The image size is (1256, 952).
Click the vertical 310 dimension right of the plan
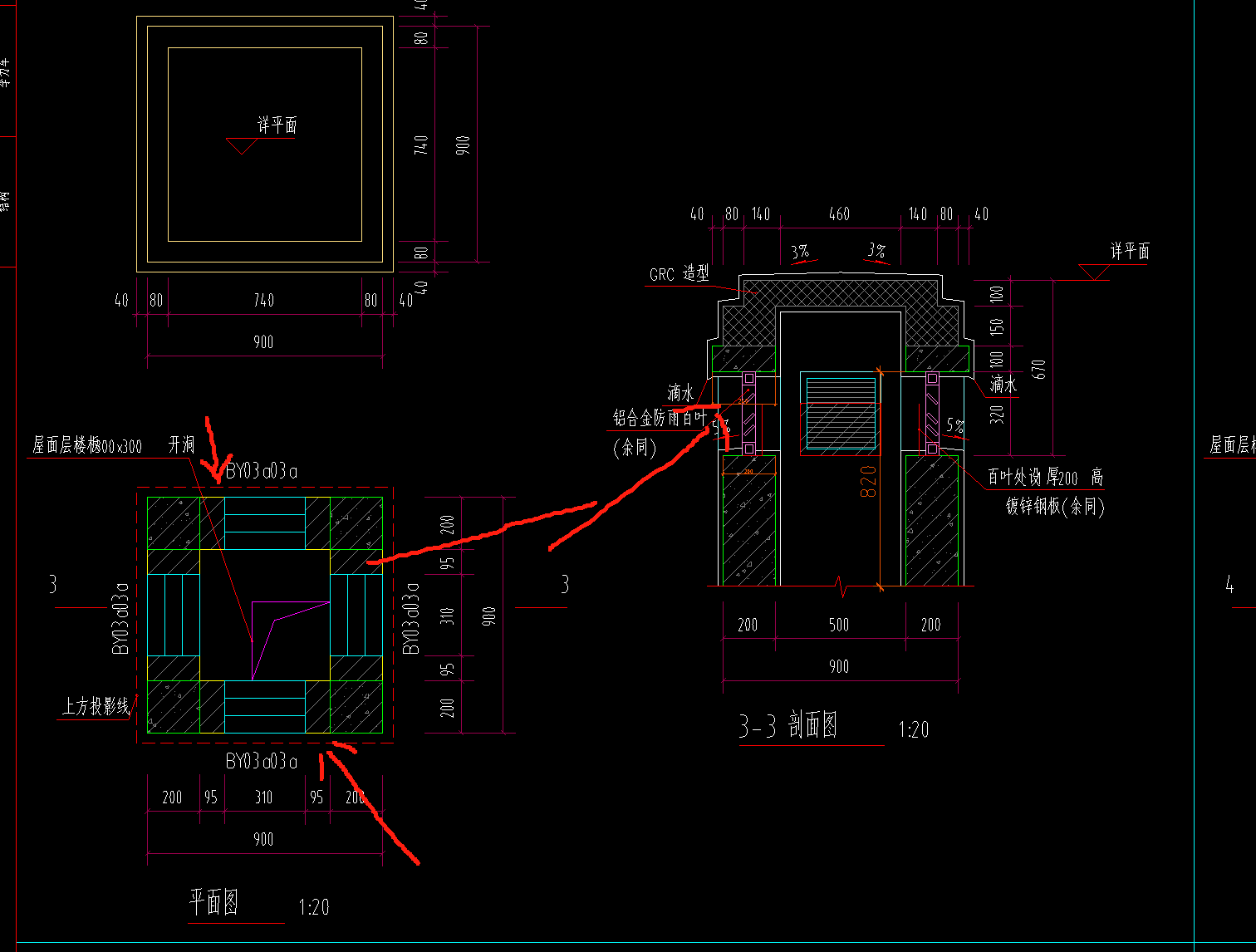point(448,616)
